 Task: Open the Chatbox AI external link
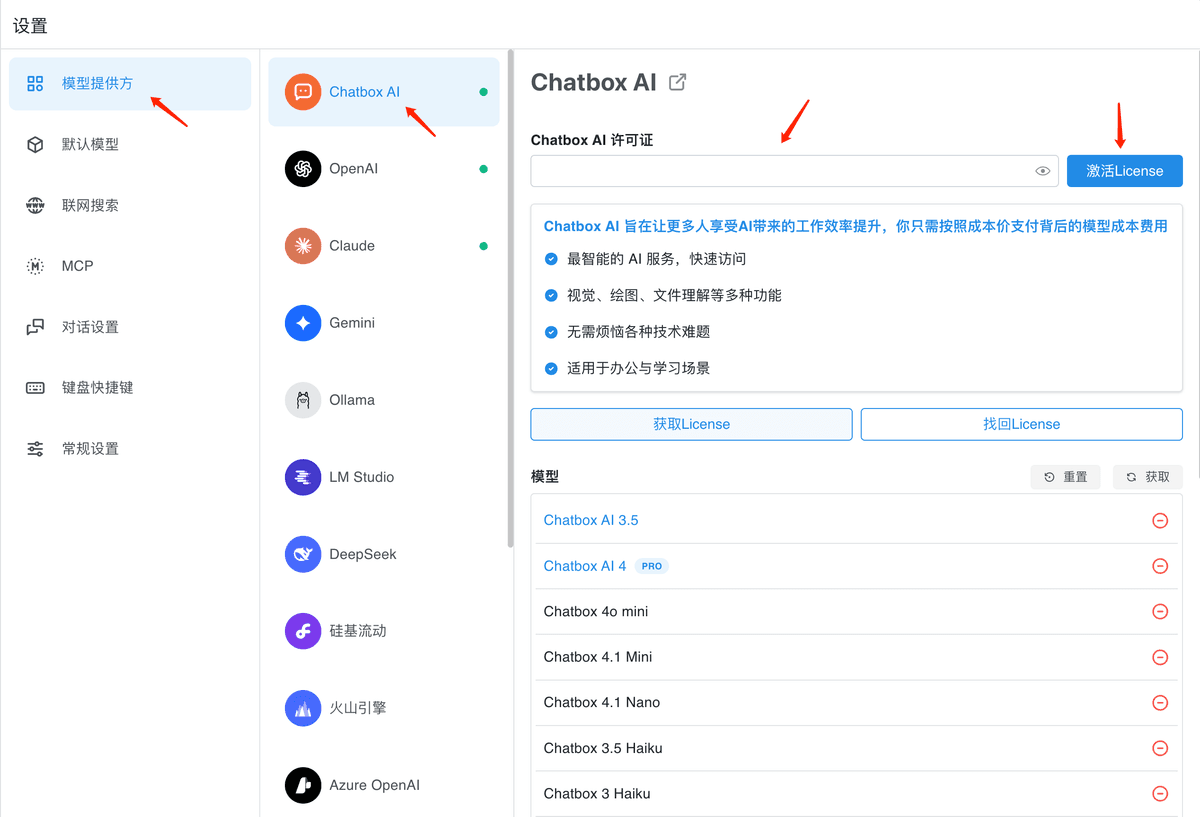[677, 82]
